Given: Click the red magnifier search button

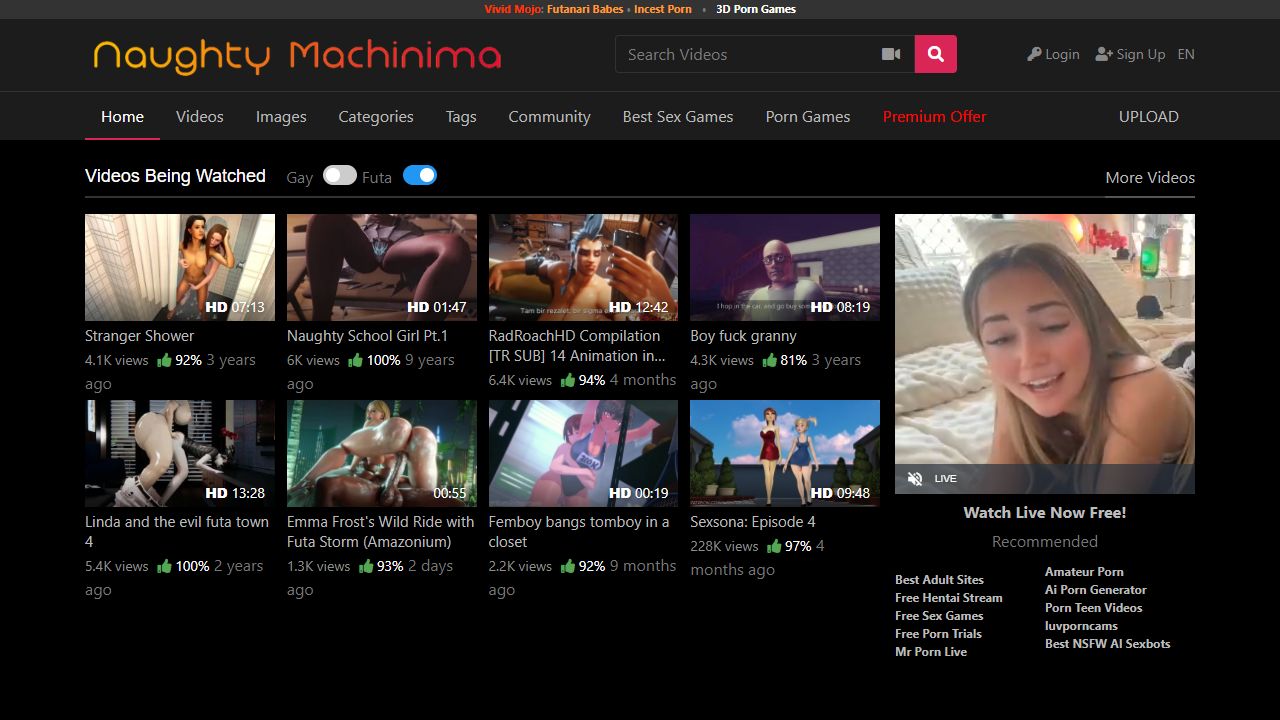Looking at the screenshot, I should pyautogui.click(x=936, y=54).
